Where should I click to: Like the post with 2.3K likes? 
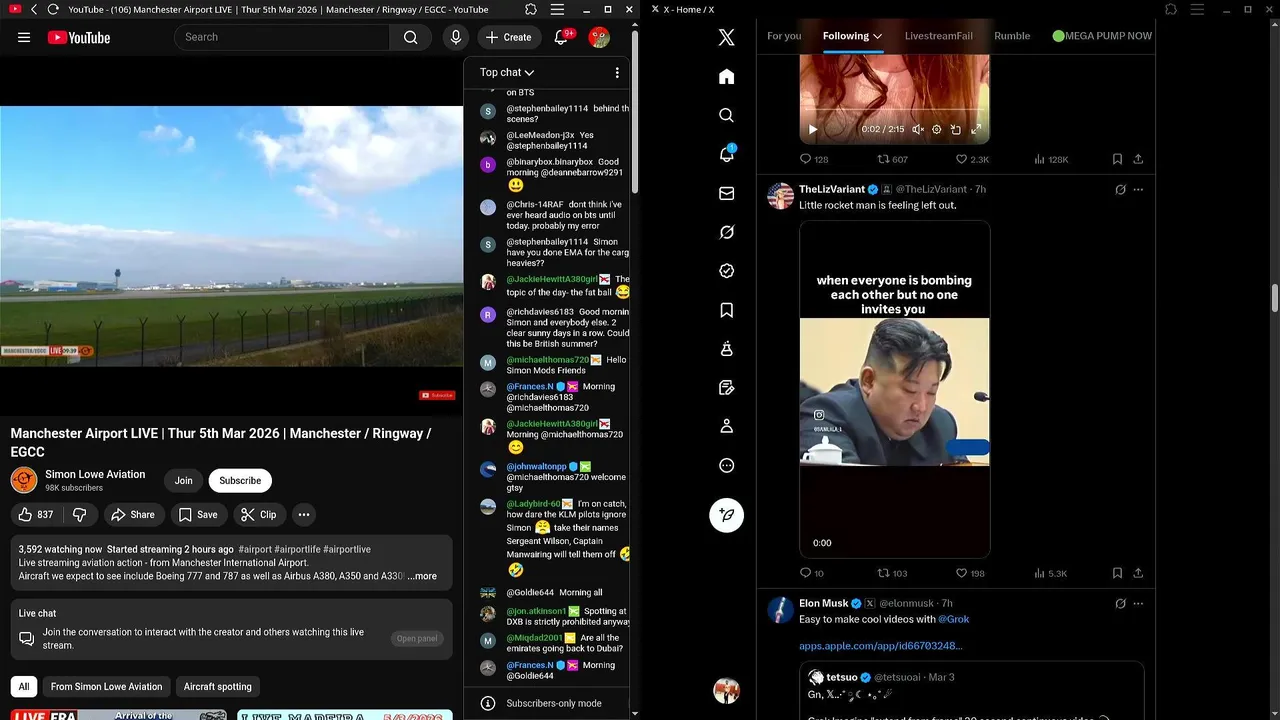(x=972, y=159)
